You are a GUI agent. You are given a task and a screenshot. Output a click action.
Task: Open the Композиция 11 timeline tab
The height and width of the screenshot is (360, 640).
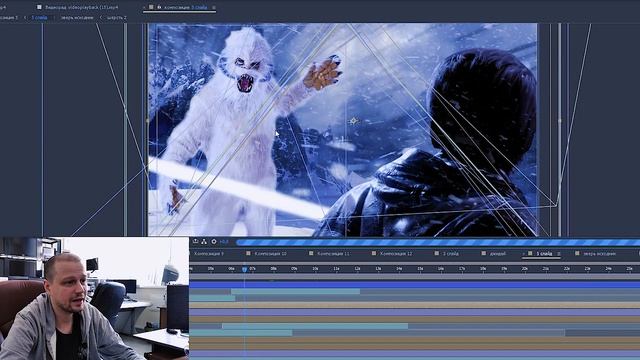pos(333,254)
